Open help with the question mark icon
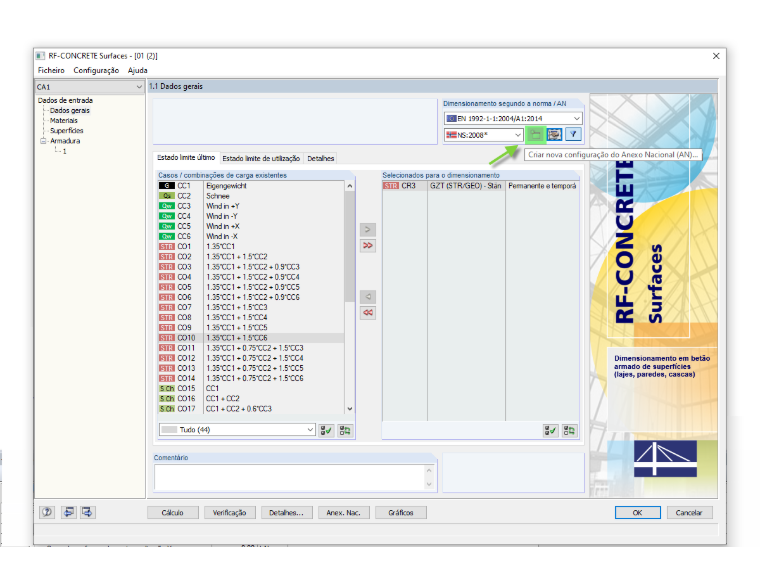 click(47, 512)
